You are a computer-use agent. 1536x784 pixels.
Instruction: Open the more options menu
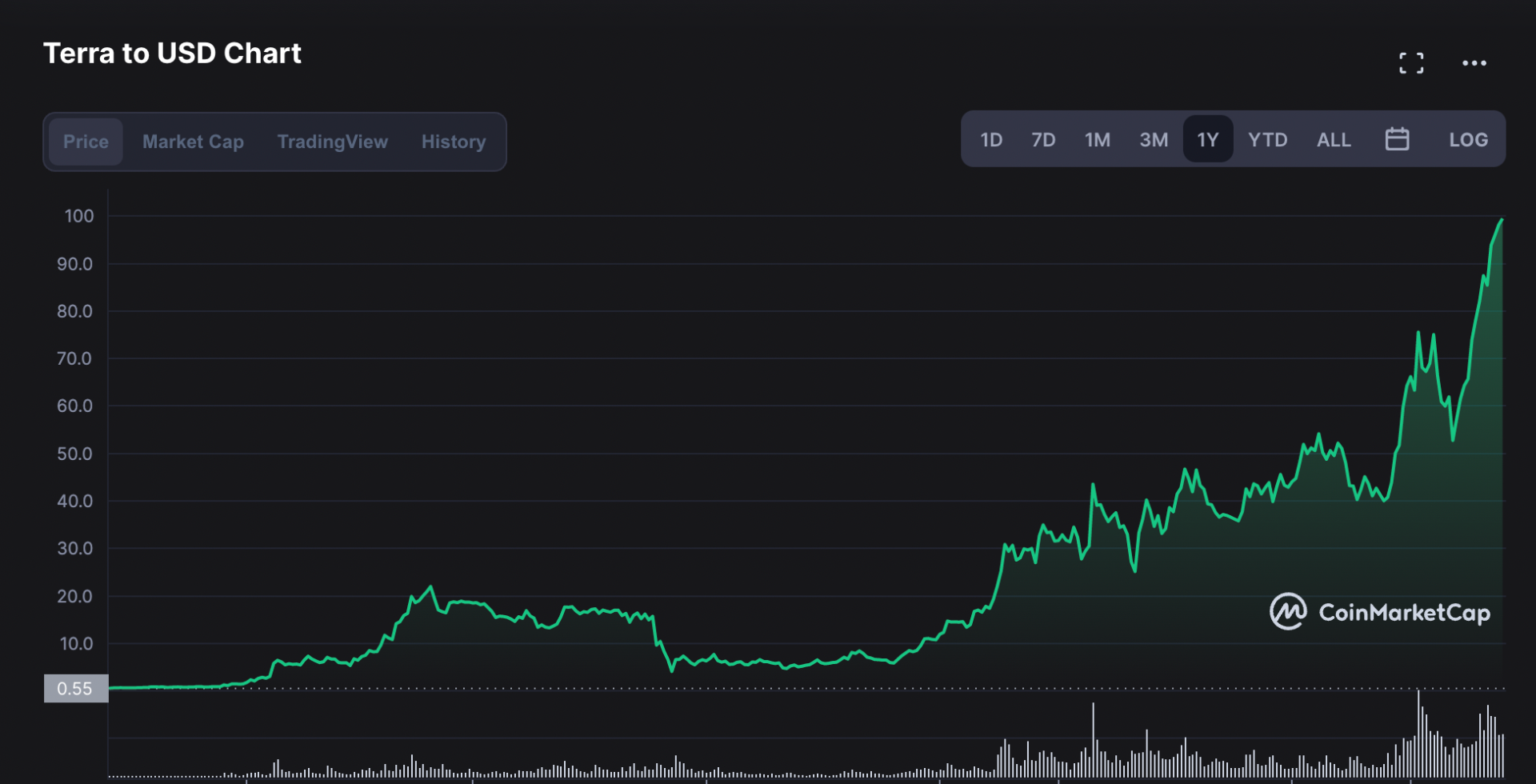tap(1474, 62)
